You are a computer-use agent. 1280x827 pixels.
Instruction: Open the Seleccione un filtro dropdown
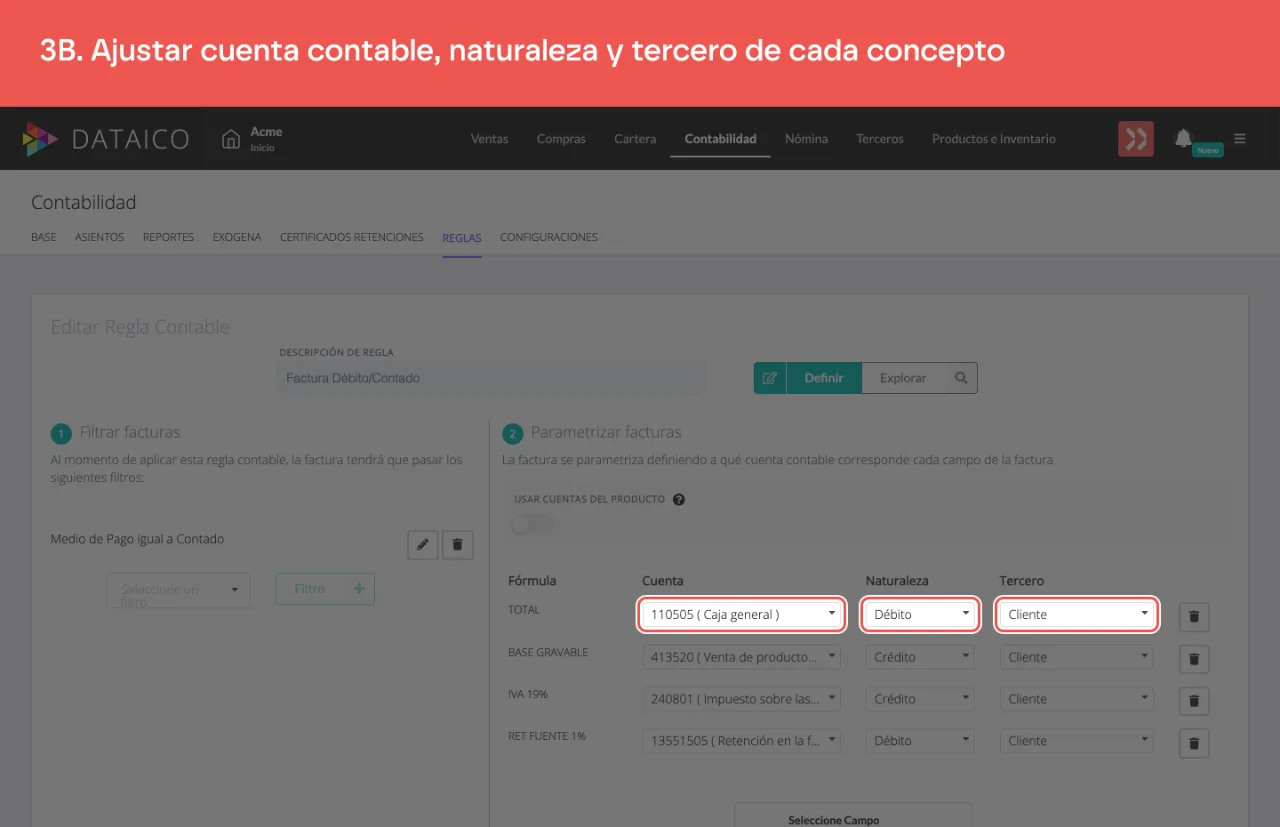point(178,590)
